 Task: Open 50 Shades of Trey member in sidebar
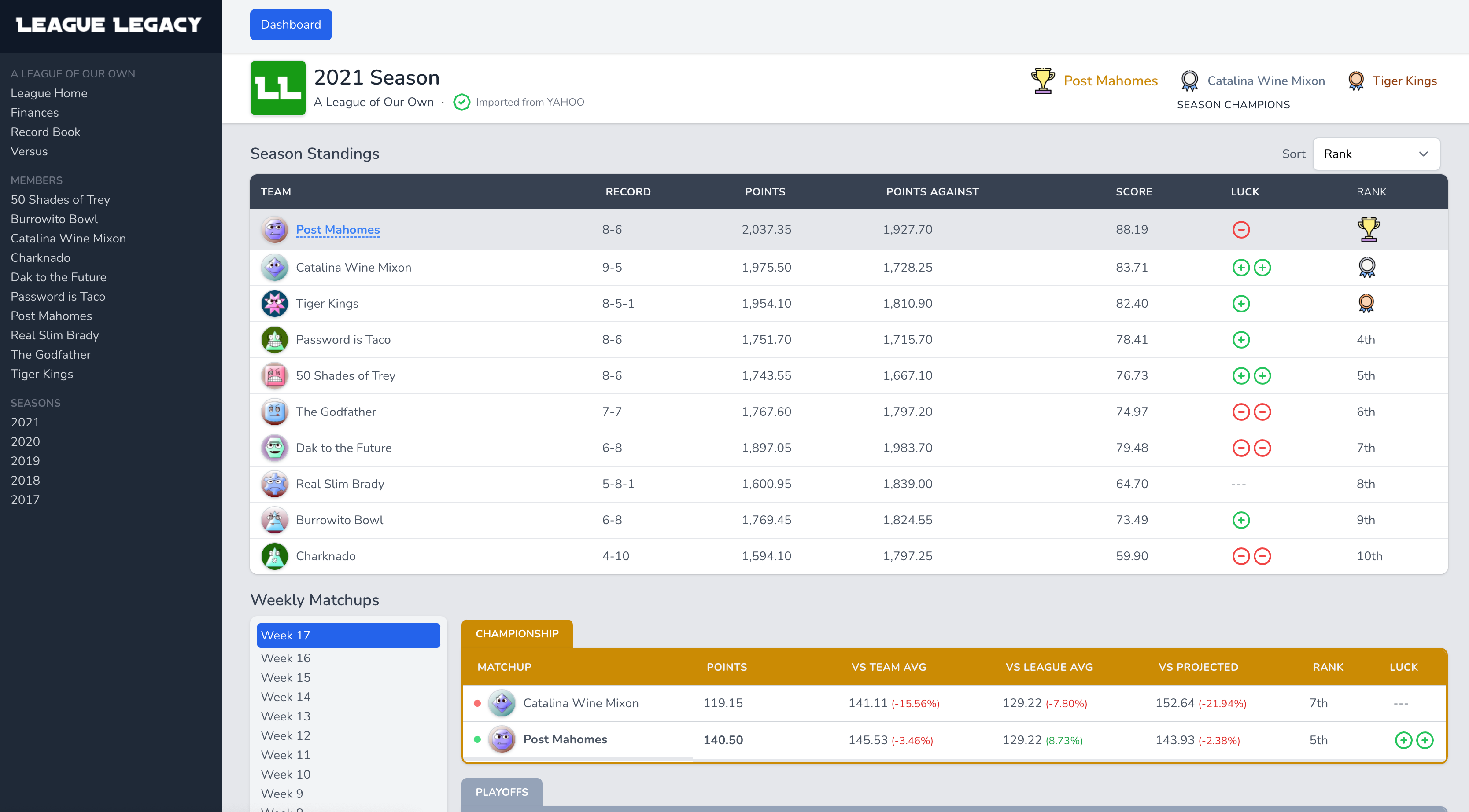pos(60,199)
